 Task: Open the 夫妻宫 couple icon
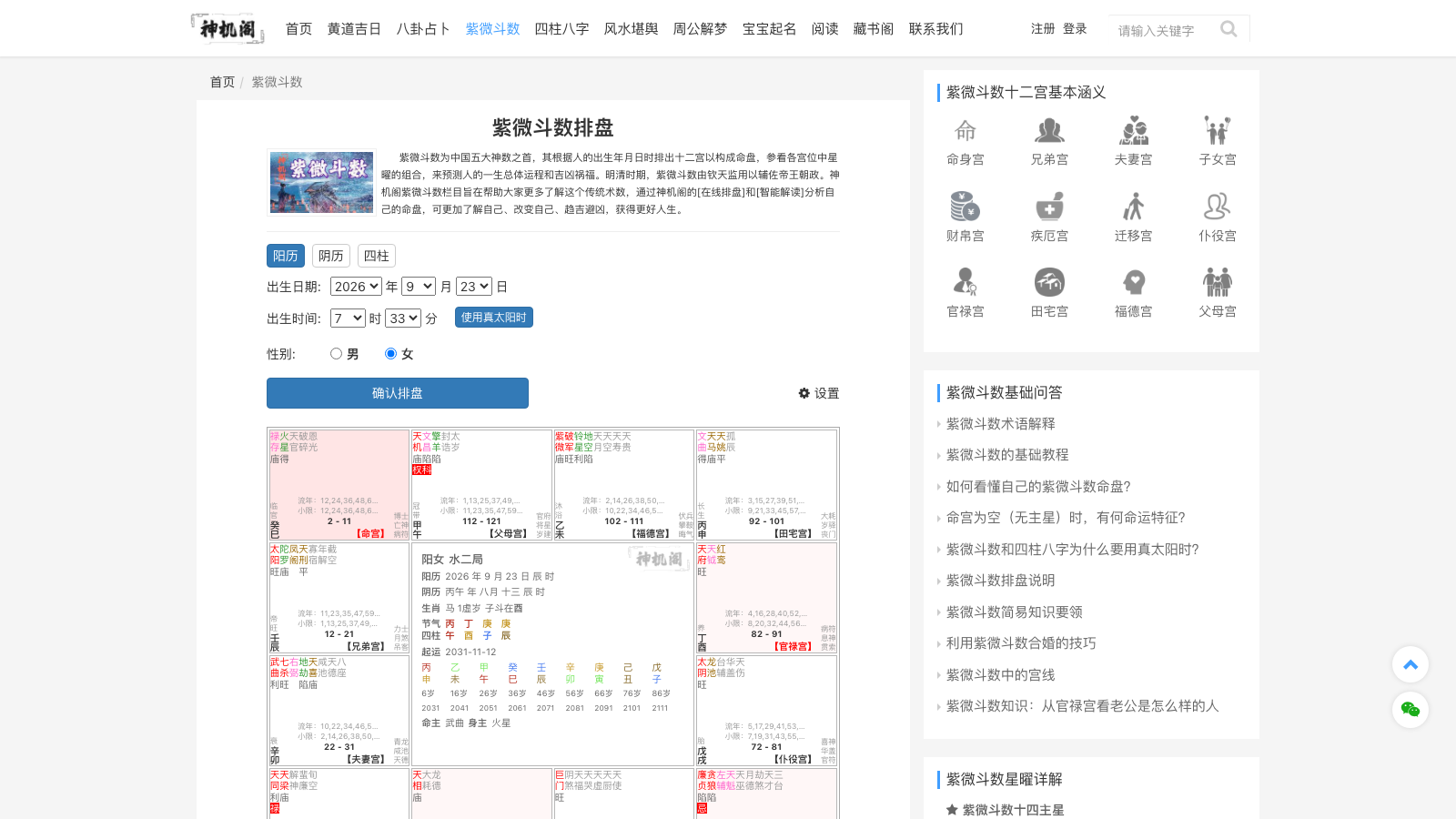tap(1133, 131)
